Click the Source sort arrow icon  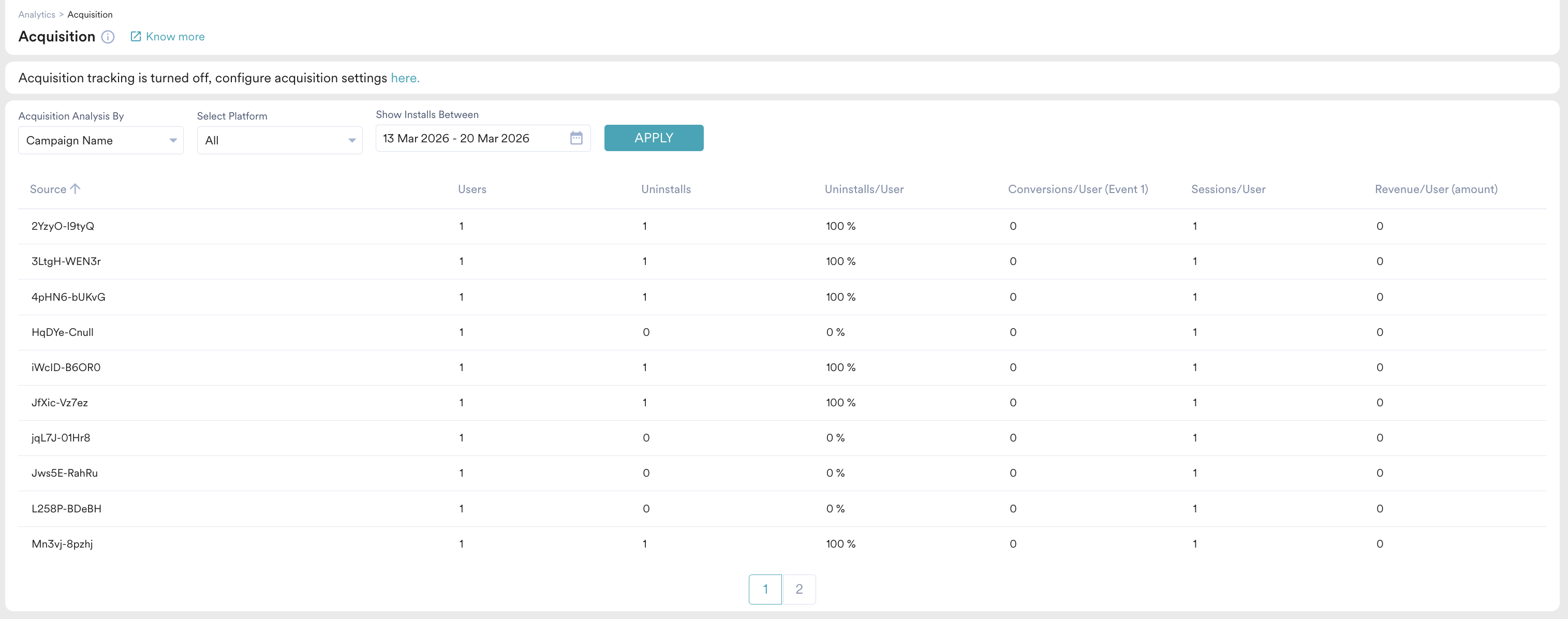(x=76, y=189)
